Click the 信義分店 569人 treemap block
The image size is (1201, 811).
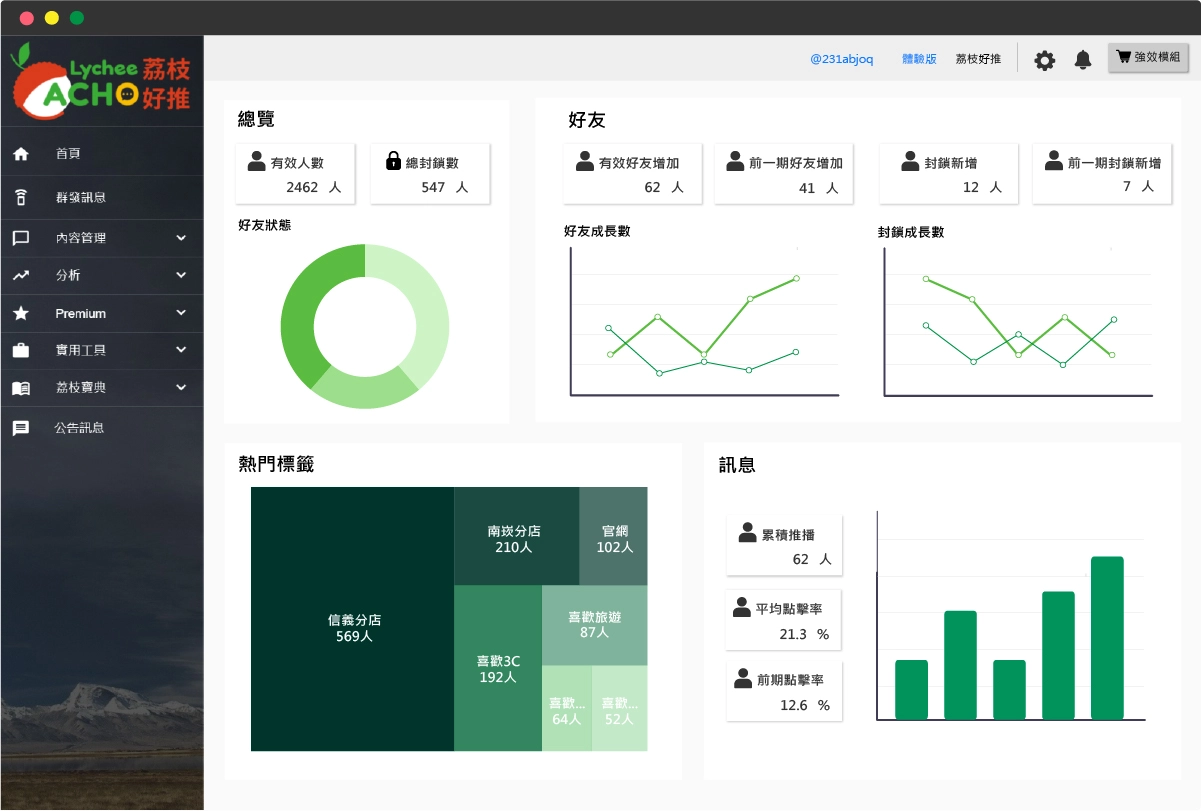click(353, 628)
